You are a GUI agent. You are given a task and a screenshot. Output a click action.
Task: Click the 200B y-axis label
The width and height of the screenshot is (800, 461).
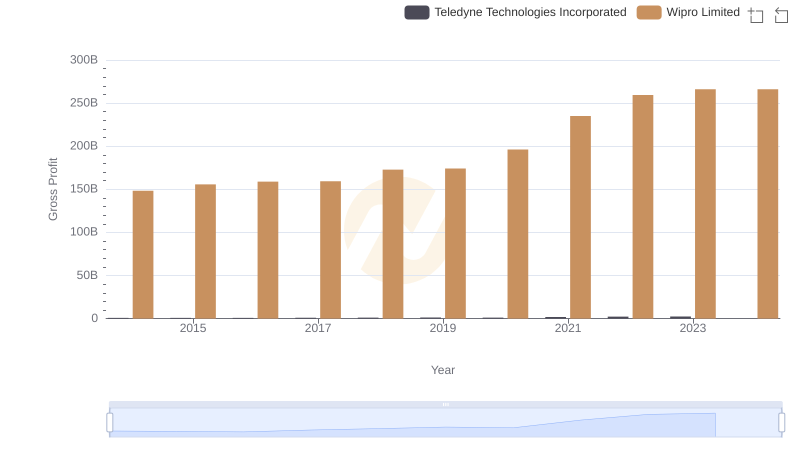pos(84,146)
